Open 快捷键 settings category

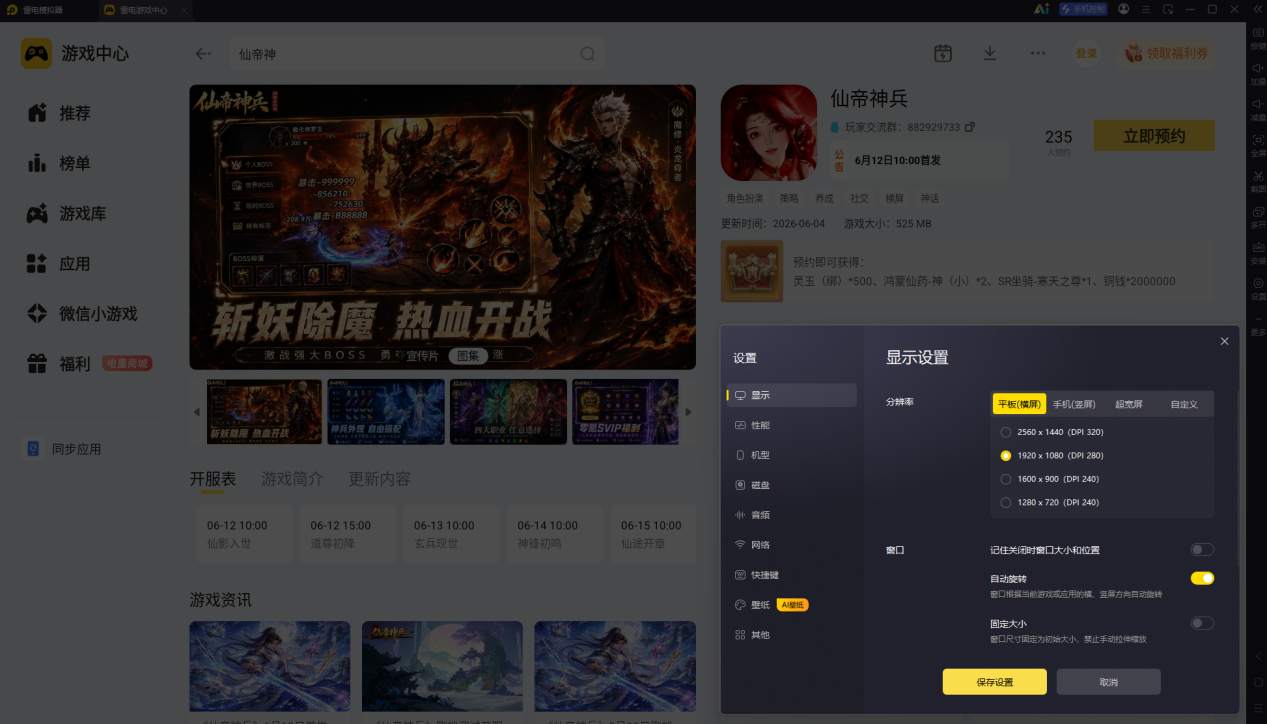(792, 575)
